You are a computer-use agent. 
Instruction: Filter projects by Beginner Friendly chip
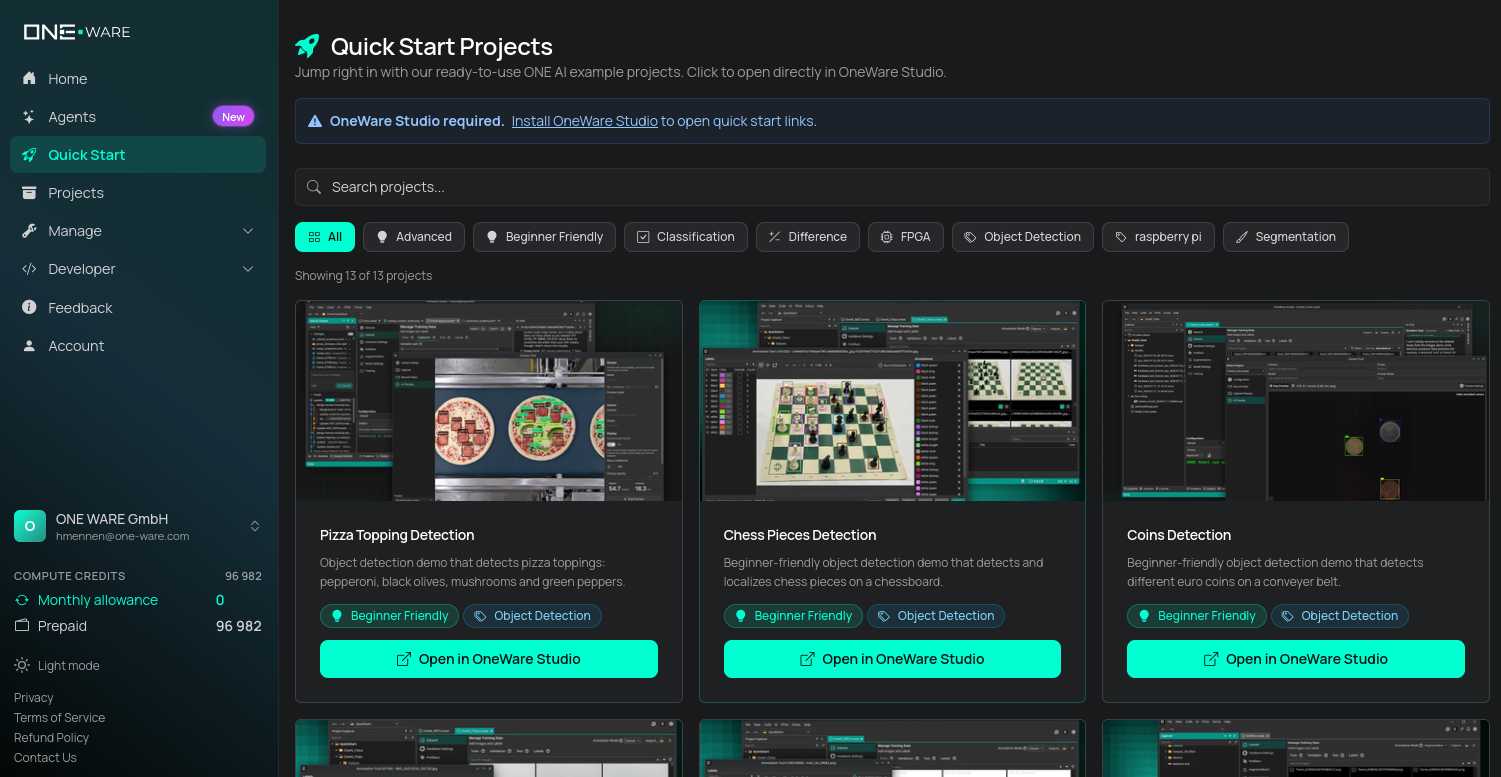click(x=544, y=237)
